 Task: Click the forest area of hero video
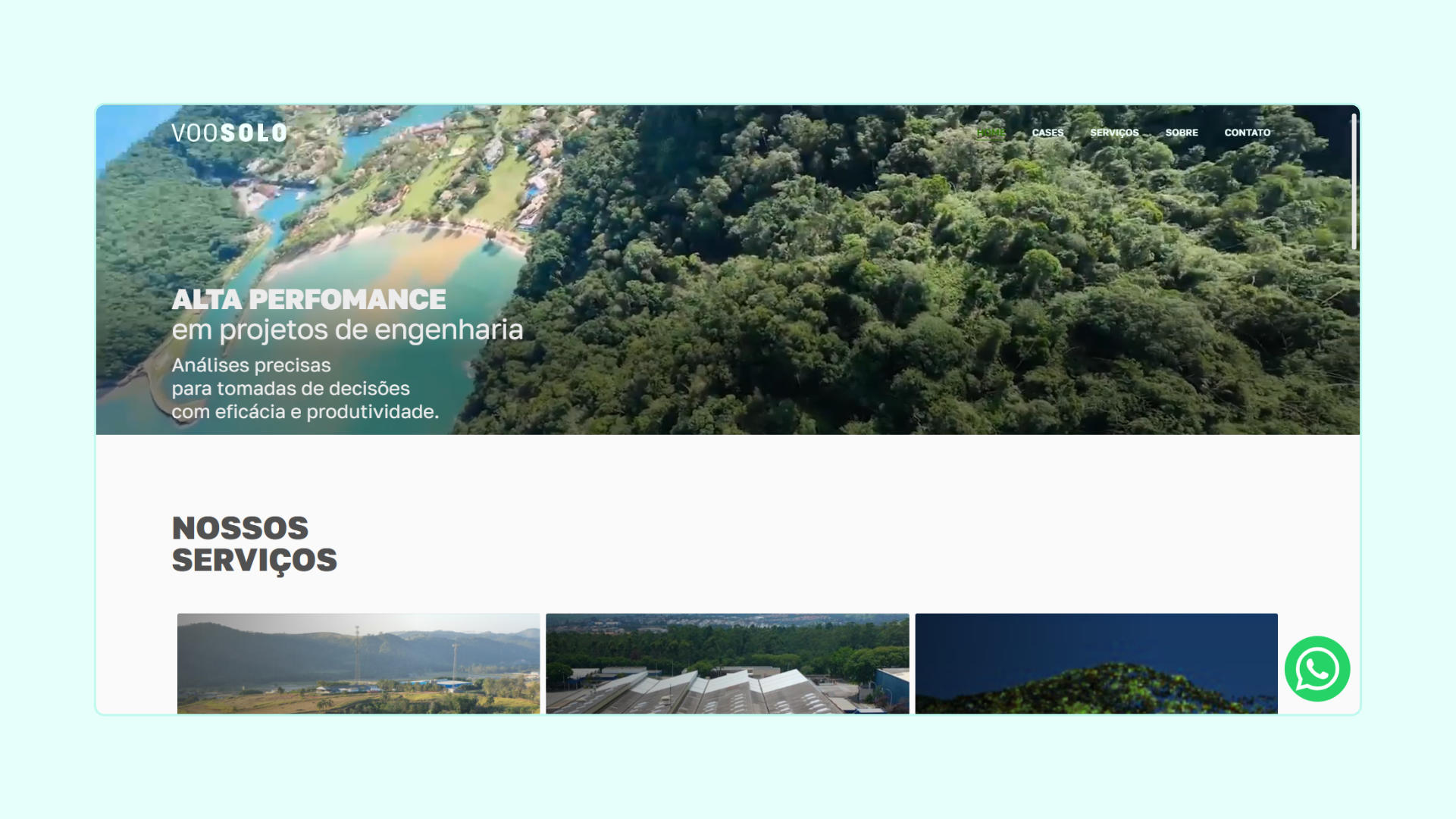click(947, 288)
